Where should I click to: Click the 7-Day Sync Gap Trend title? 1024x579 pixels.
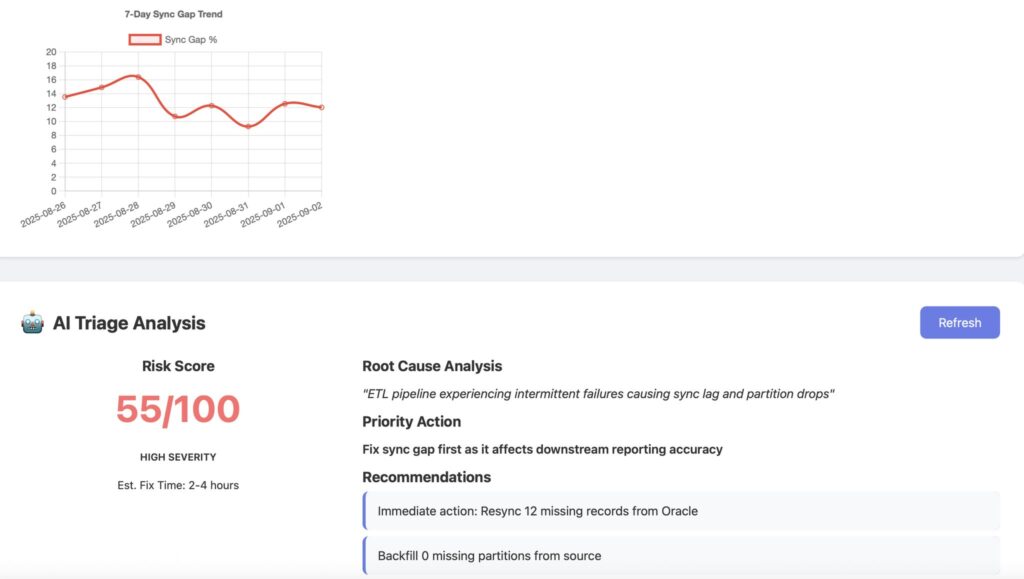point(174,14)
